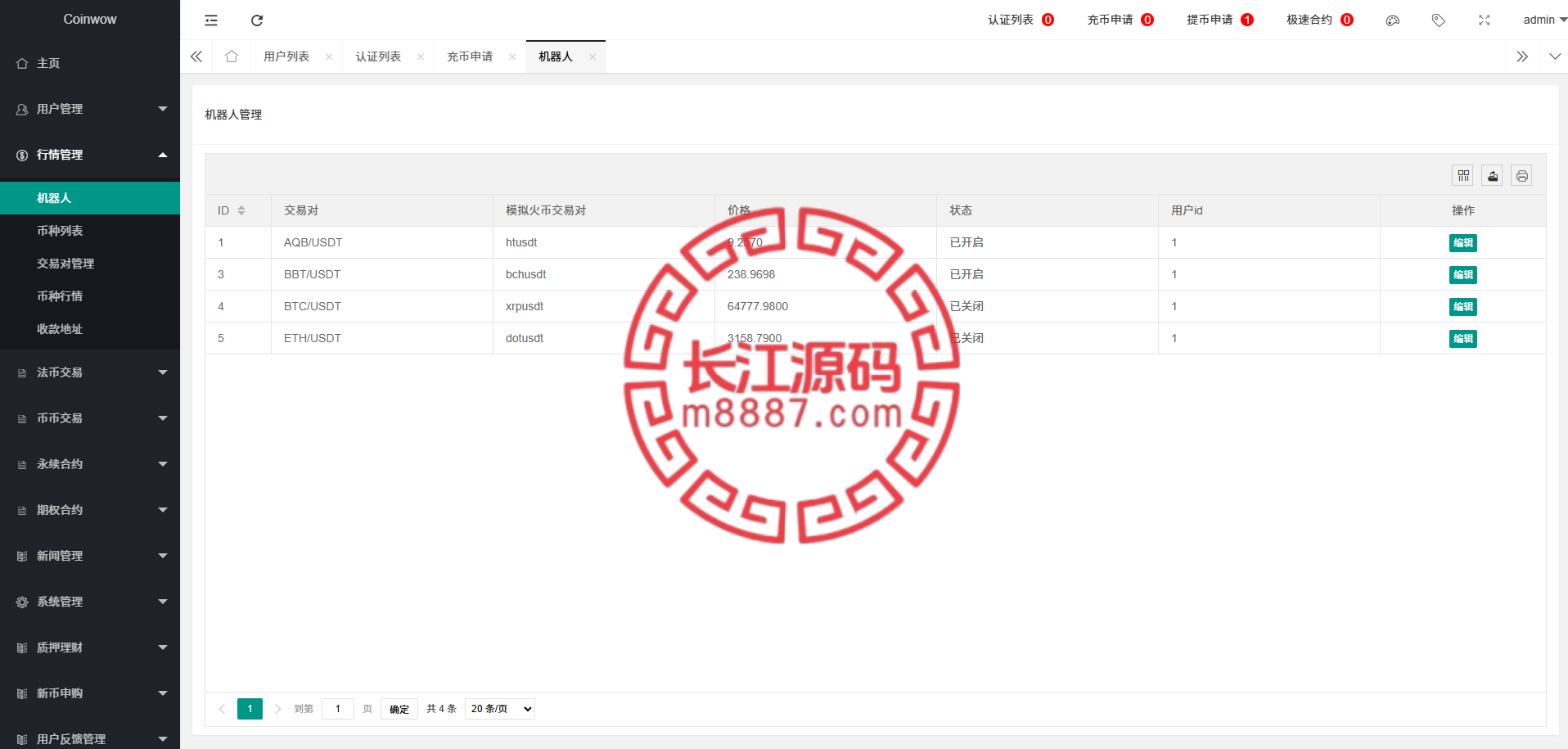
Task: Expand the 质押理财 sidebar menu
Action: [90, 647]
